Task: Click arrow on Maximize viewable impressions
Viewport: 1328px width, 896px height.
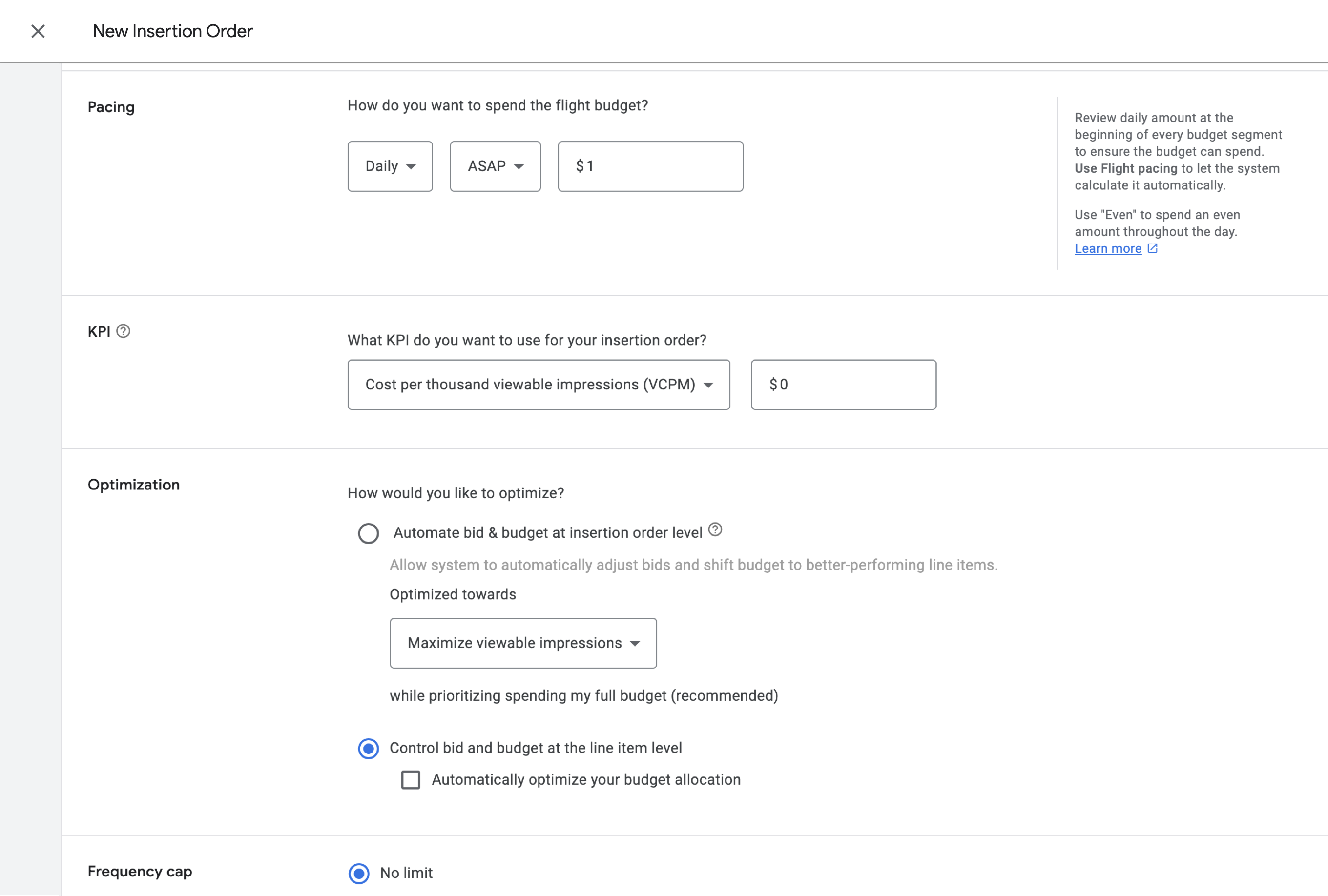Action: tap(634, 644)
